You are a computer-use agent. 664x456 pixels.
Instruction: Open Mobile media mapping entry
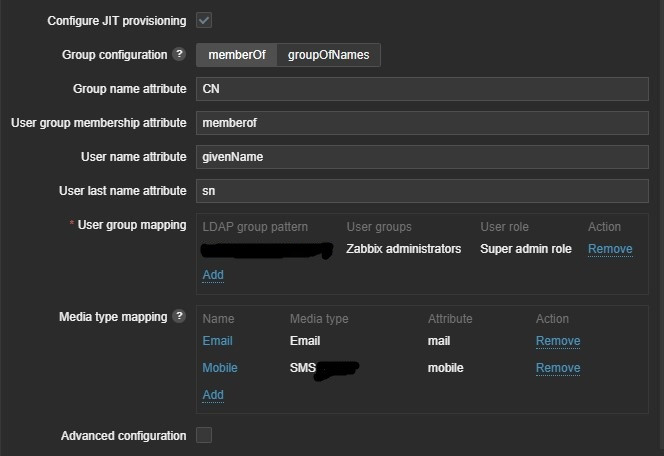[220, 368]
